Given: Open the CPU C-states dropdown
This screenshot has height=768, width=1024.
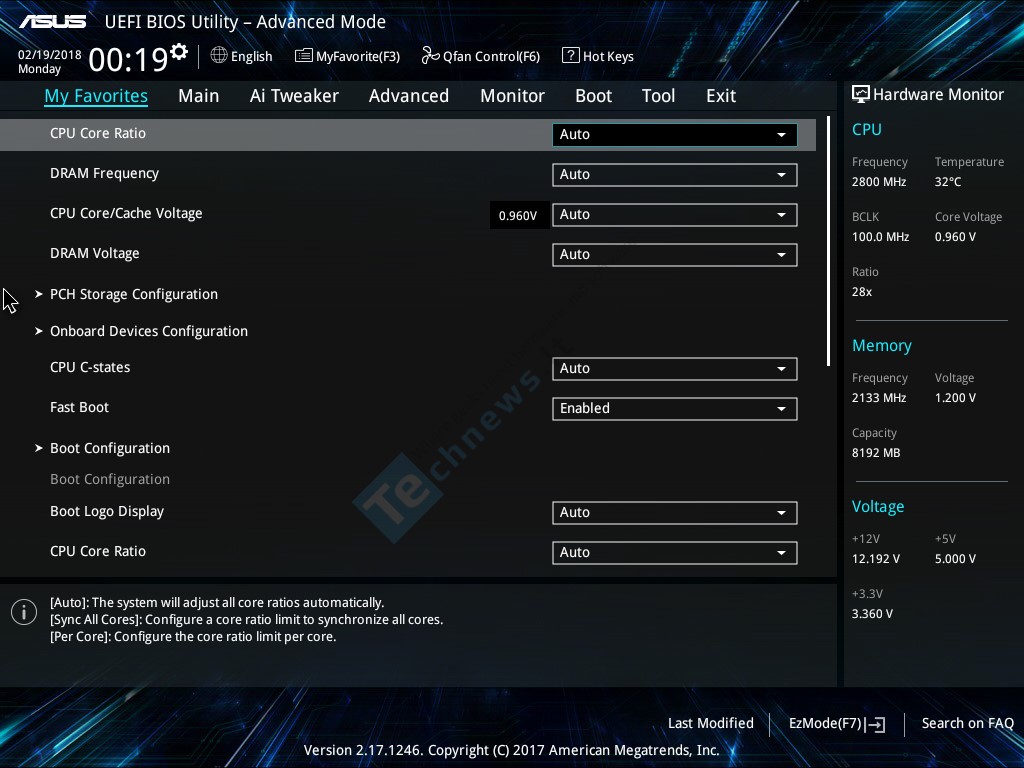Looking at the screenshot, I should [675, 368].
